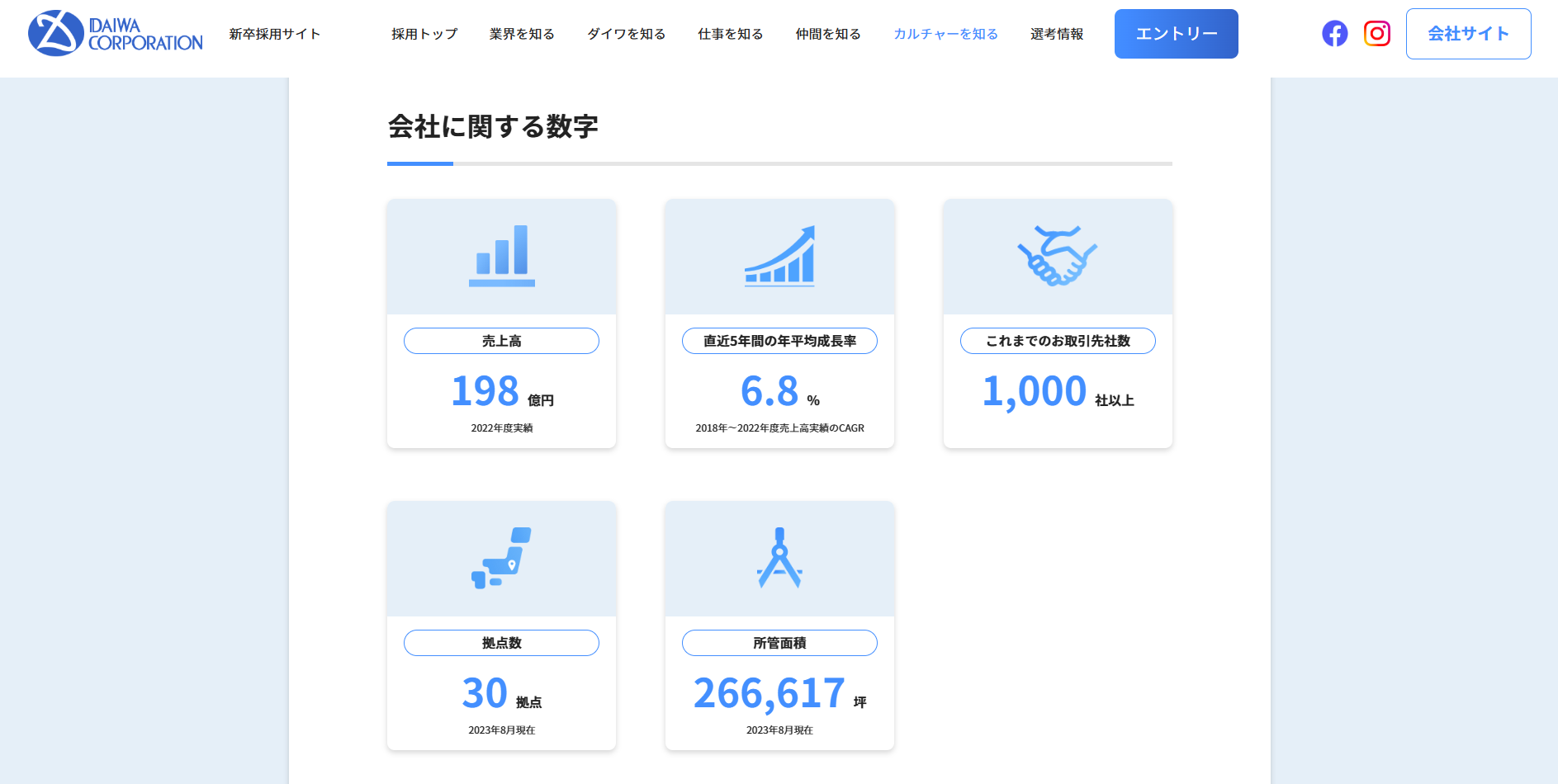Open the Instagram page icon
1558x784 pixels.
point(1376,34)
